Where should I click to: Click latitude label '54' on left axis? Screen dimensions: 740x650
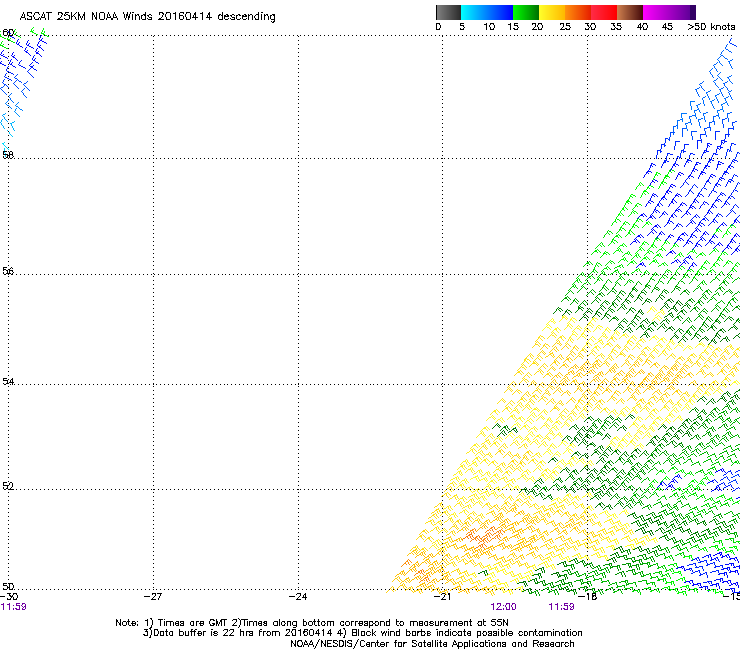point(8,381)
